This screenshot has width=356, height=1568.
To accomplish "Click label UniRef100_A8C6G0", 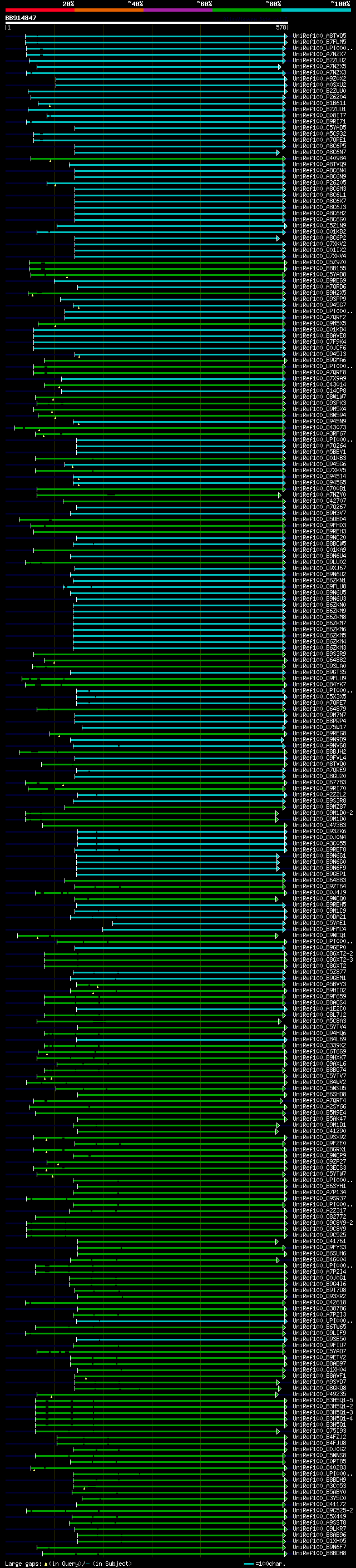I will tap(319, 220).
